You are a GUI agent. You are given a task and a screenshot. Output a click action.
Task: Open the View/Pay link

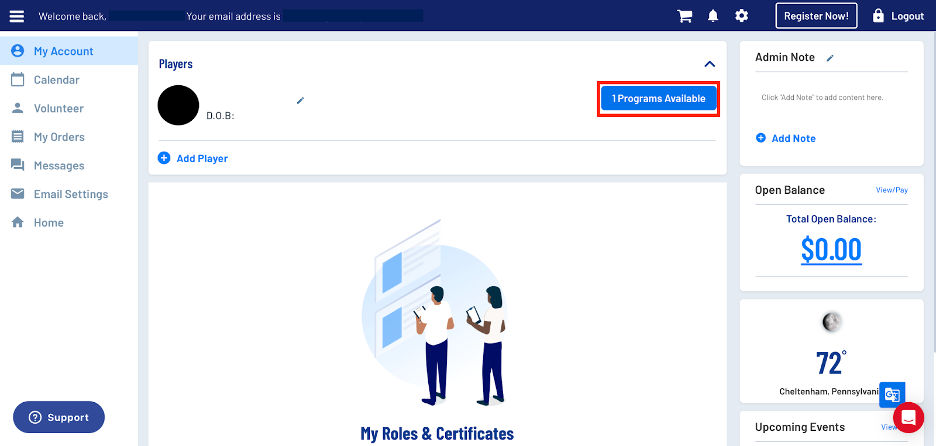(892, 190)
